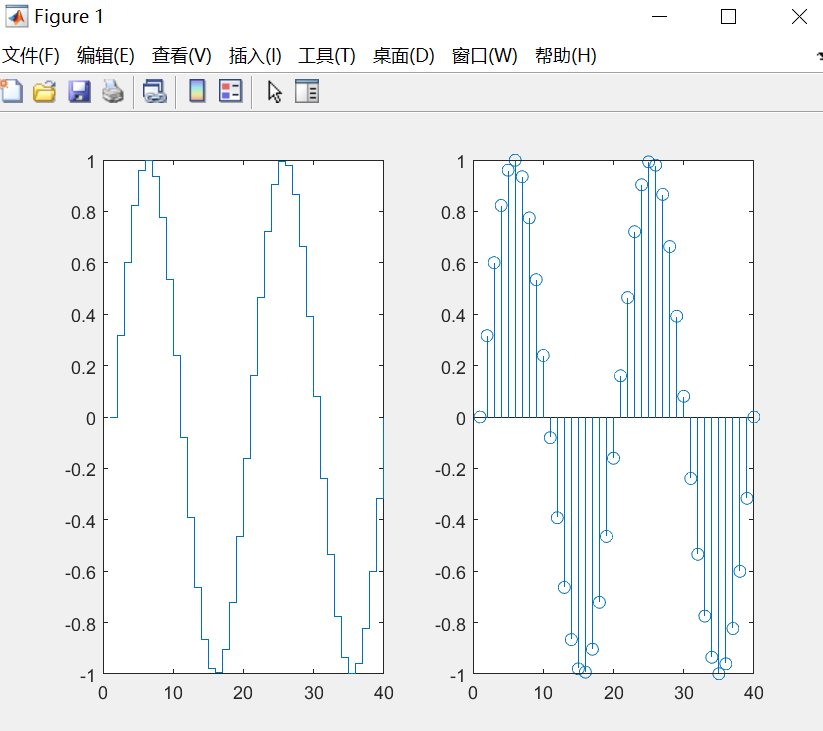Click the MATLAB logo in the title bar

point(16,16)
